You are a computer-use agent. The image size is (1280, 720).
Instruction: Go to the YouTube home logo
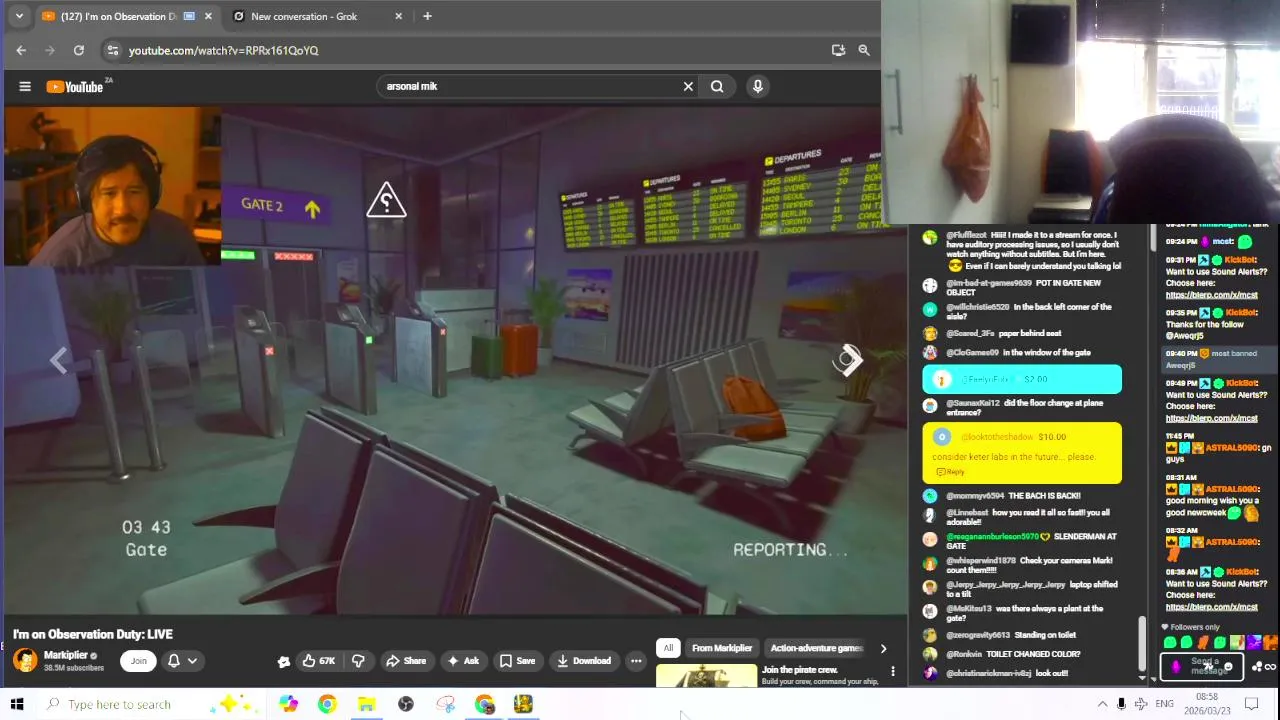(74, 87)
